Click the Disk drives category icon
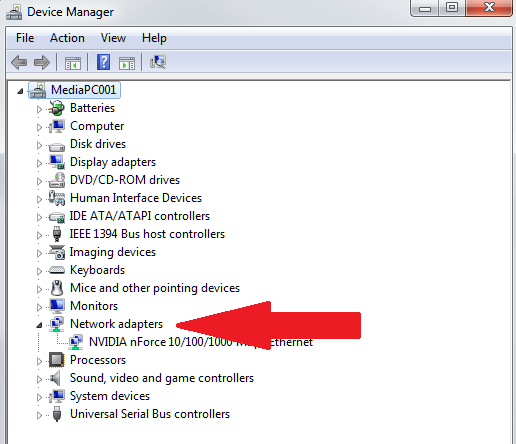 57,146
